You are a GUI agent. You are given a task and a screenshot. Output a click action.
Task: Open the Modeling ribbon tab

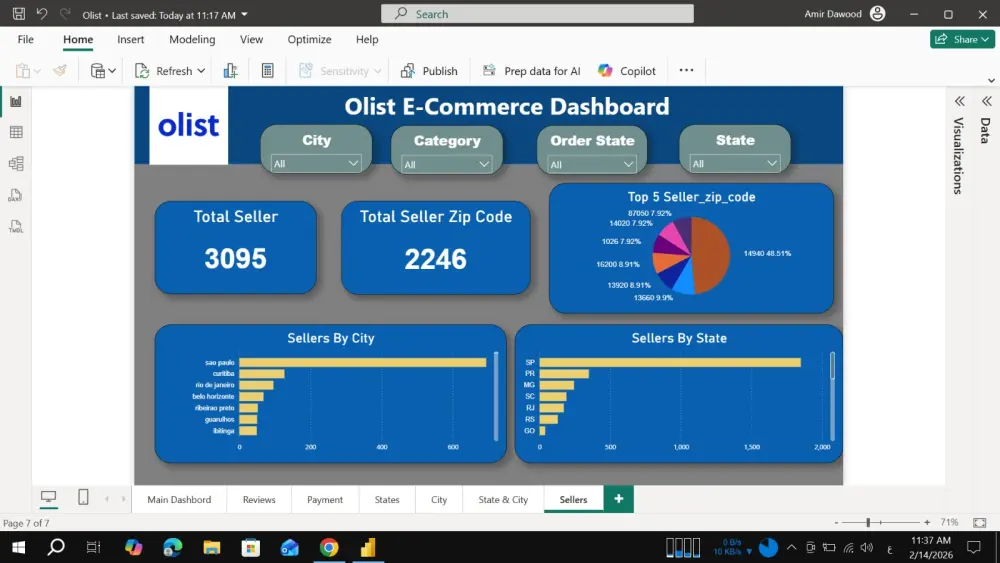click(x=192, y=39)
